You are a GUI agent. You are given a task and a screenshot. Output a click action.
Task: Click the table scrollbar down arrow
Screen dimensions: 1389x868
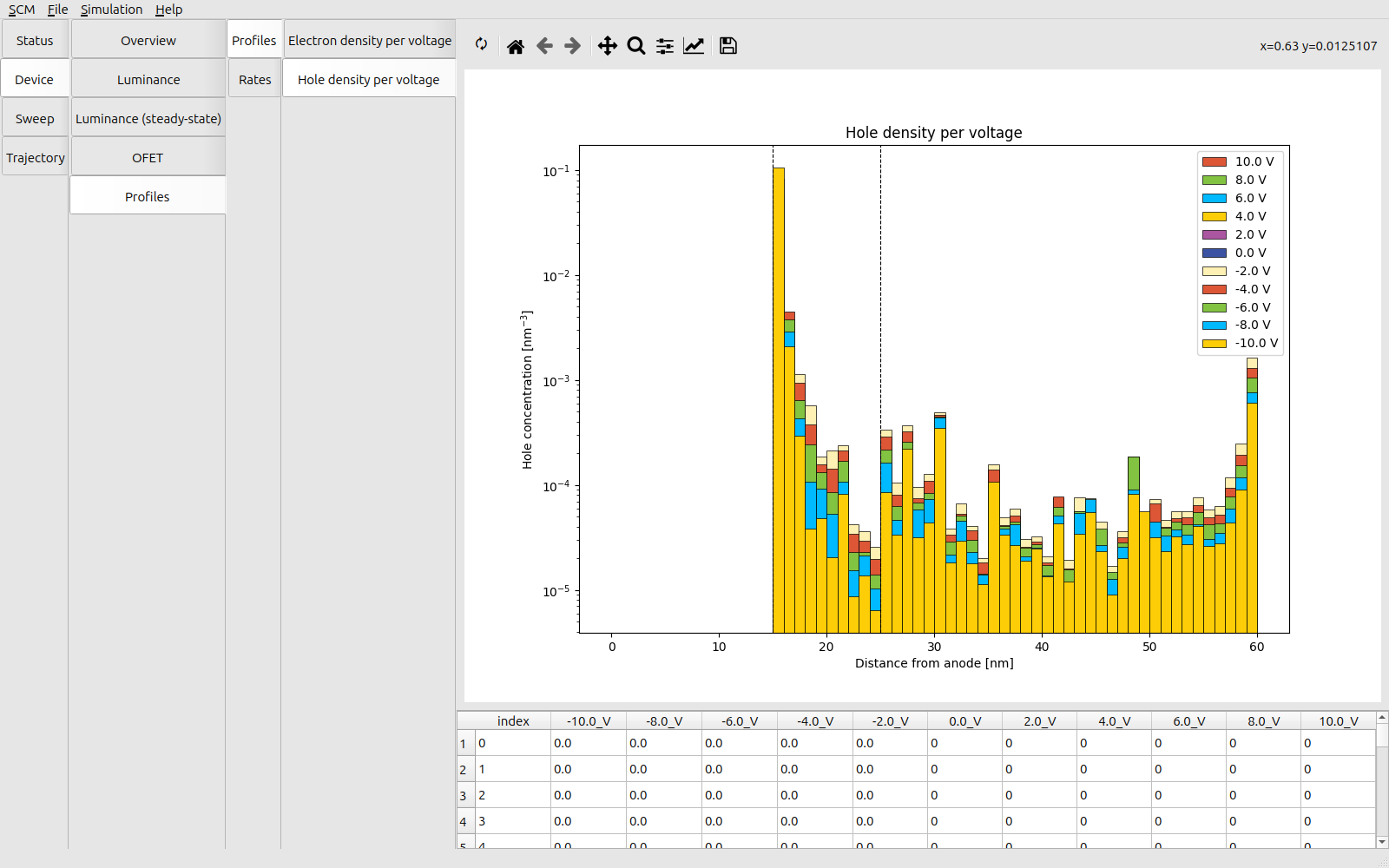[x=1381, y=841]
